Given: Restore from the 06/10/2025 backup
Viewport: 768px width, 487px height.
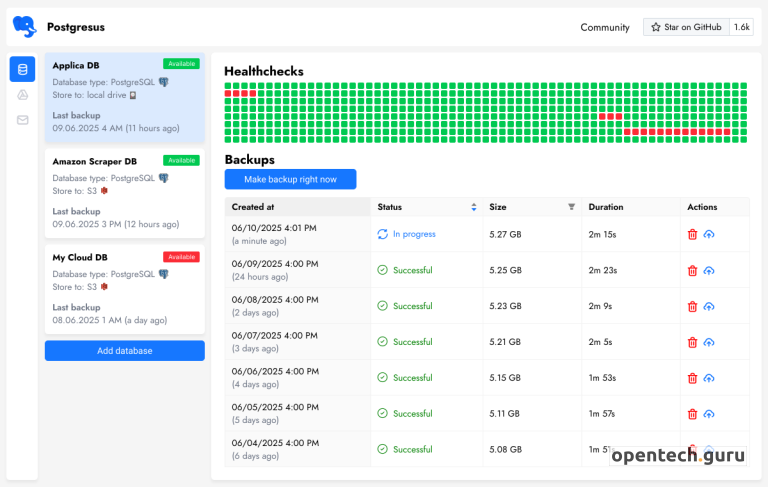Looking at the screenshot, I should tap(709, 234).
